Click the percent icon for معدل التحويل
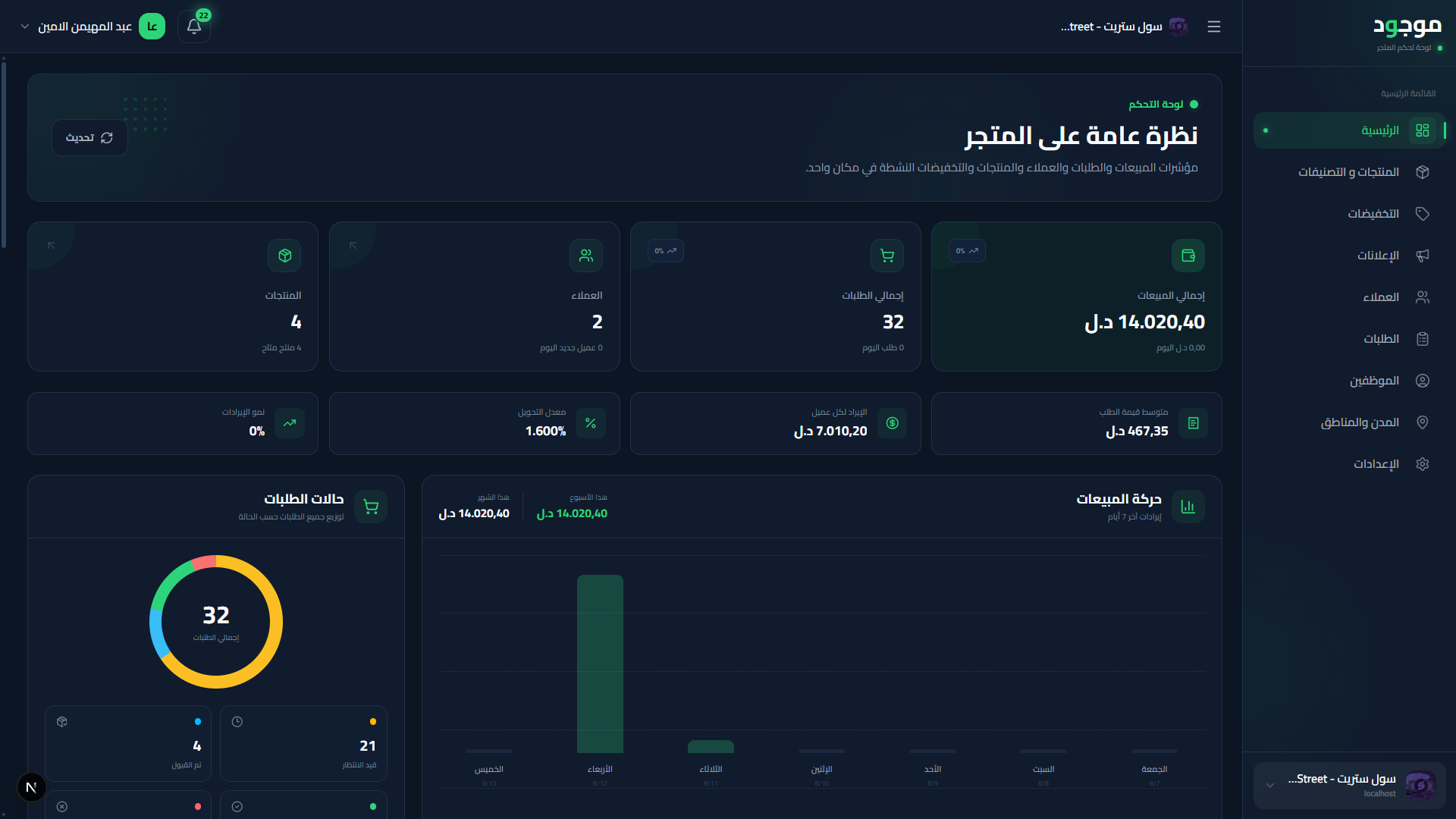Image resolution: width=1456 pixels, height=819 pixels. coord(591,423)
